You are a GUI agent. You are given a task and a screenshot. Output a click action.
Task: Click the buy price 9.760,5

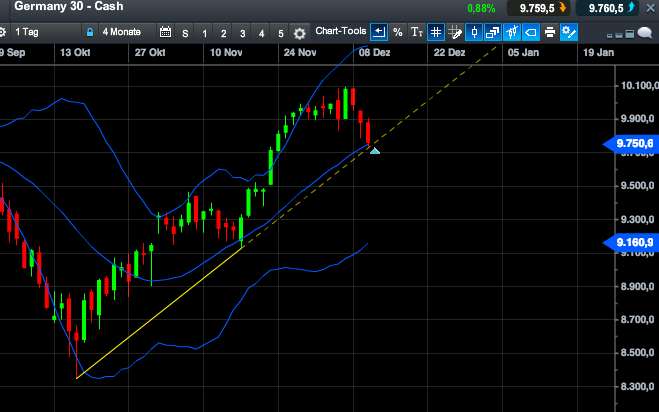[x=607, y=8]
